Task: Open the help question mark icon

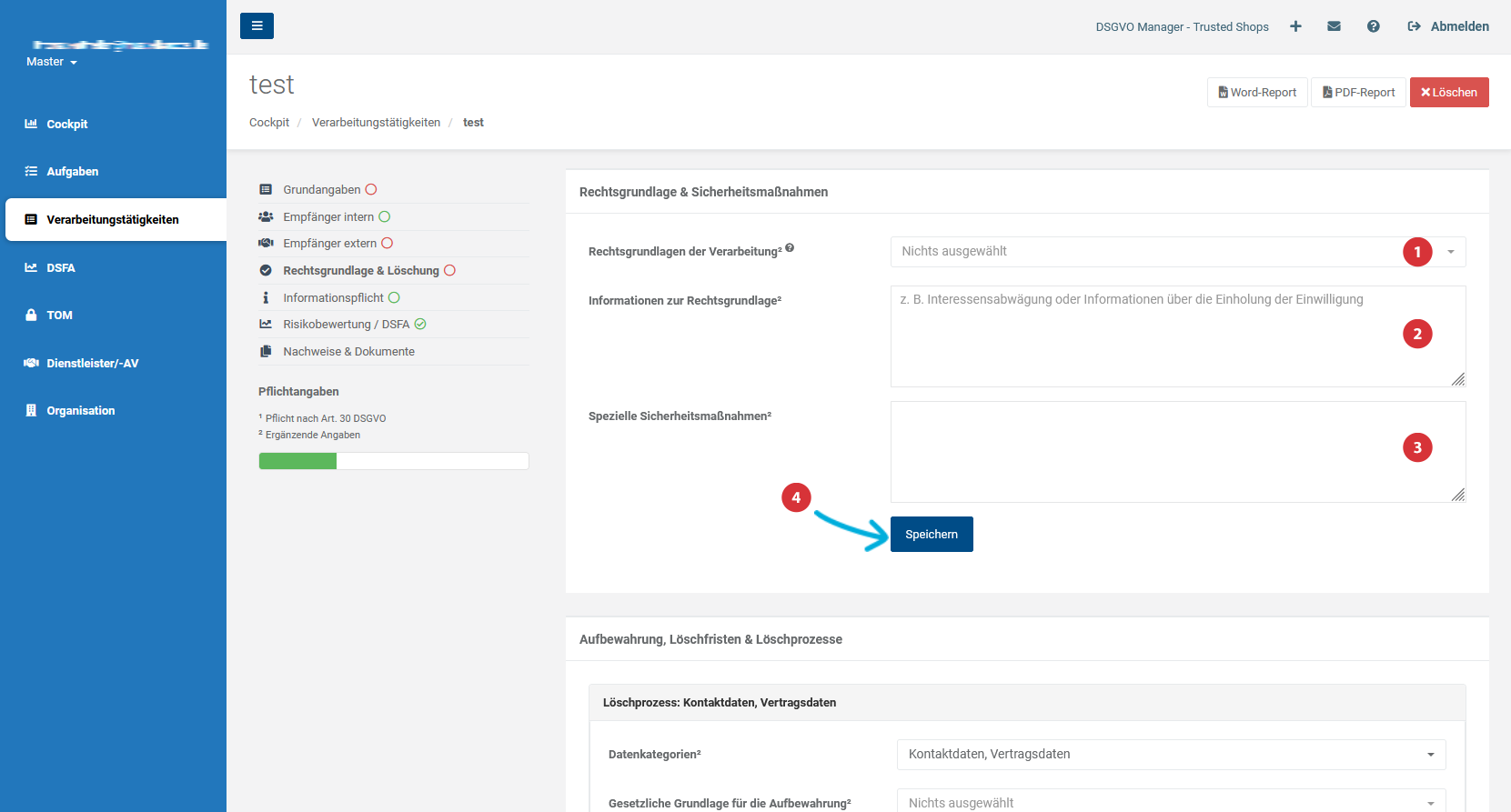Action: point(1374,26)
